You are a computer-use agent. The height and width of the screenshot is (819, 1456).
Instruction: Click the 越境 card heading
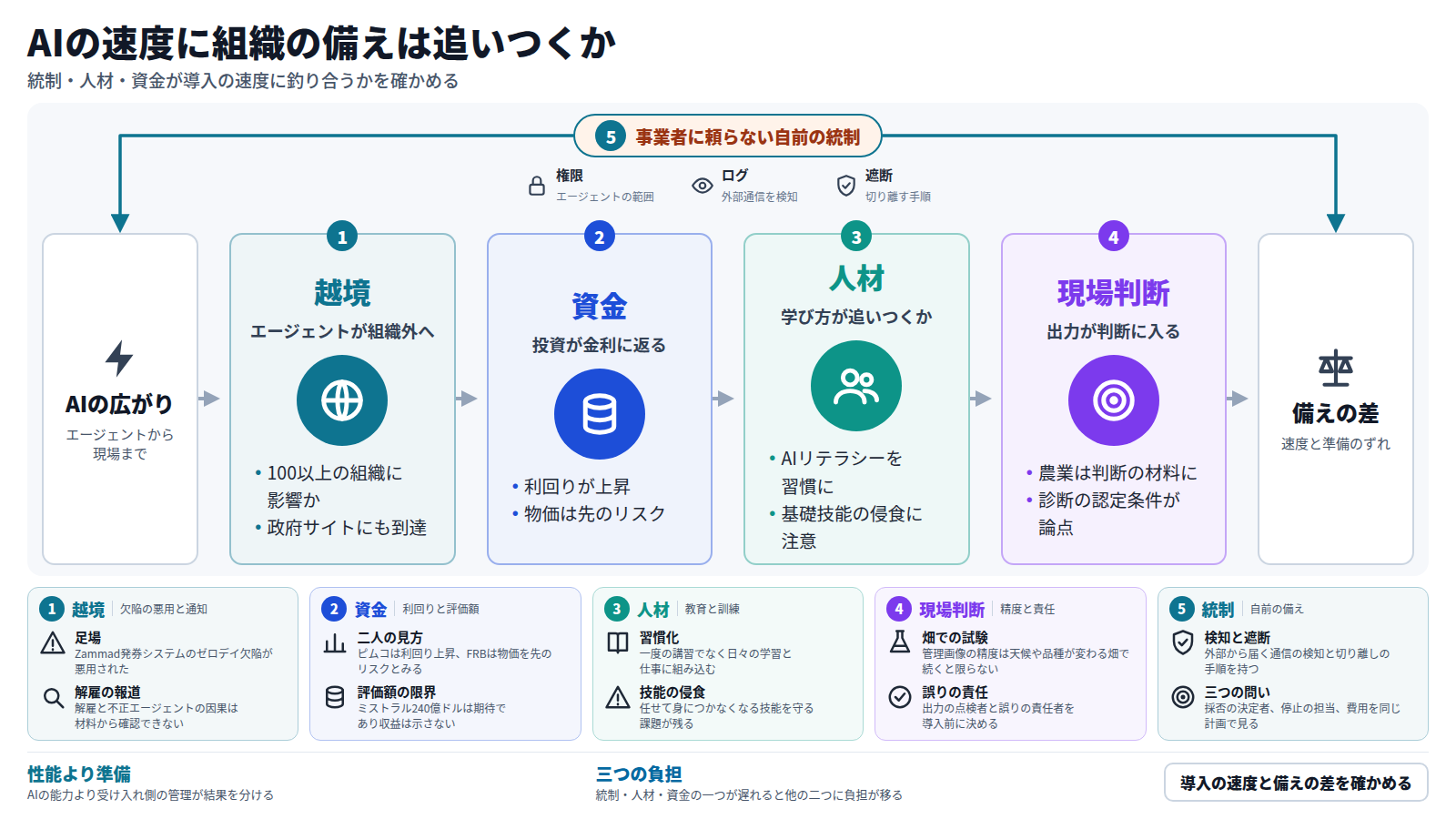(x=342, y=293)
